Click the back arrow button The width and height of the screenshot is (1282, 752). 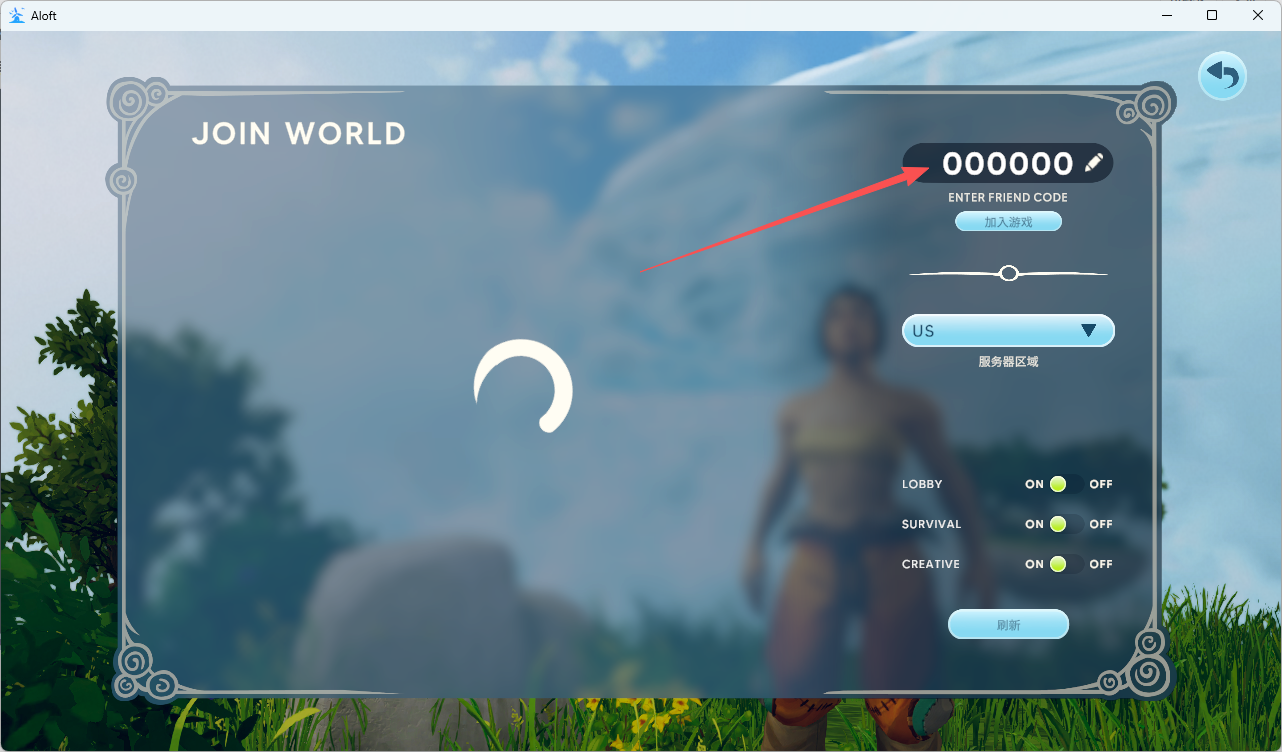[x=1222, y=76]
